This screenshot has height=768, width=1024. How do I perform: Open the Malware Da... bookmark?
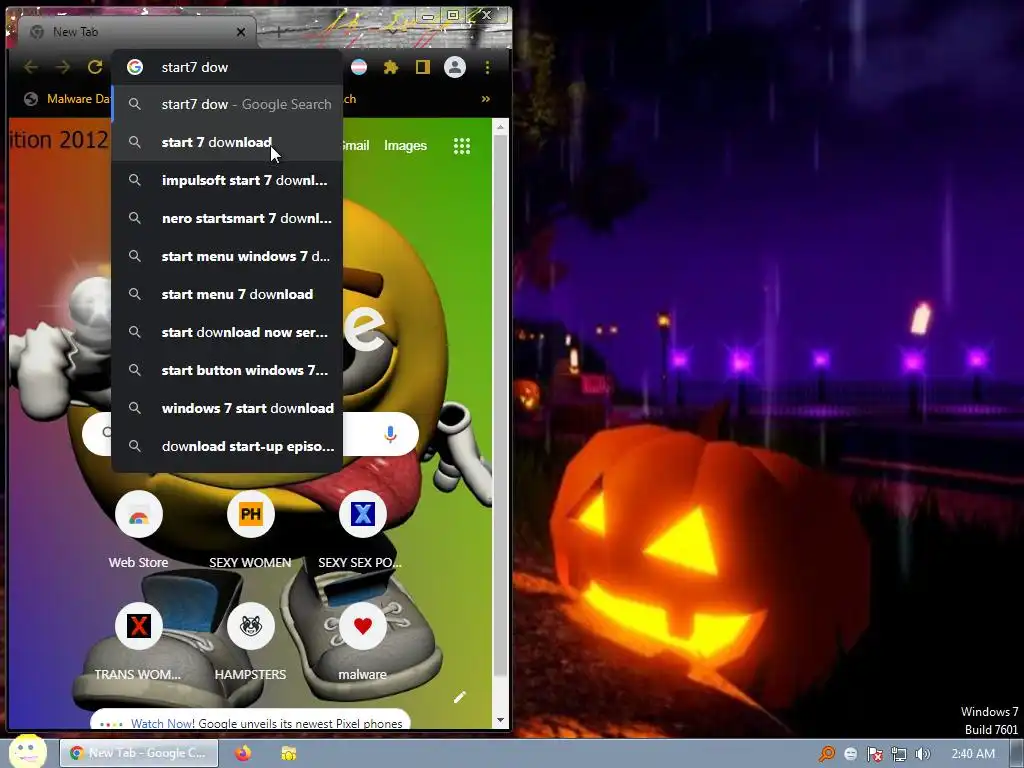point(67,99)
